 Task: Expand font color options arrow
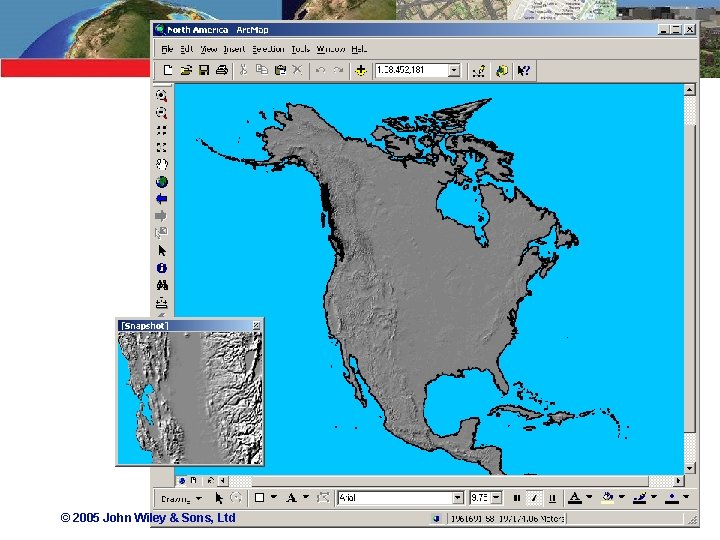click(x=589, y=497)
